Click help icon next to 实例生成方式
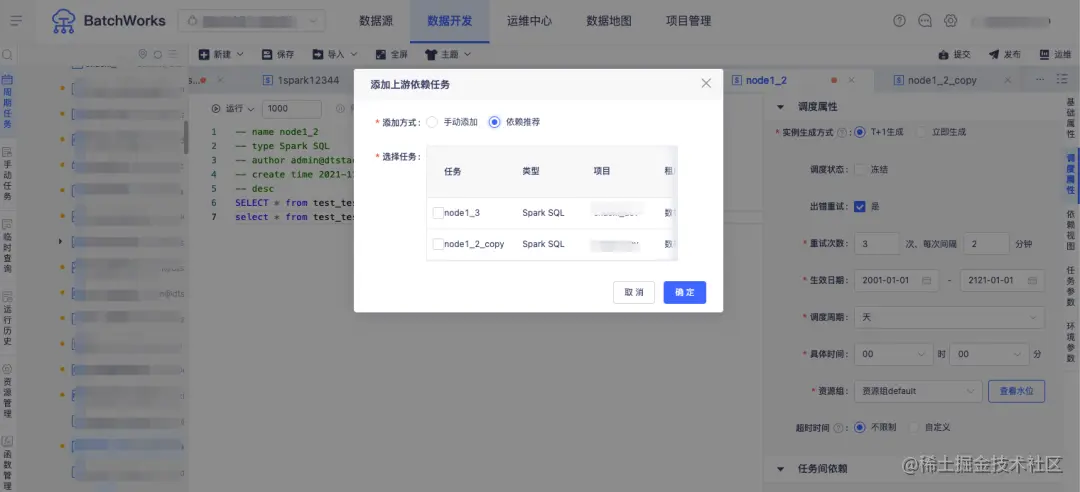The width and height of the screenshot is (1080, 492). [842, 132]
